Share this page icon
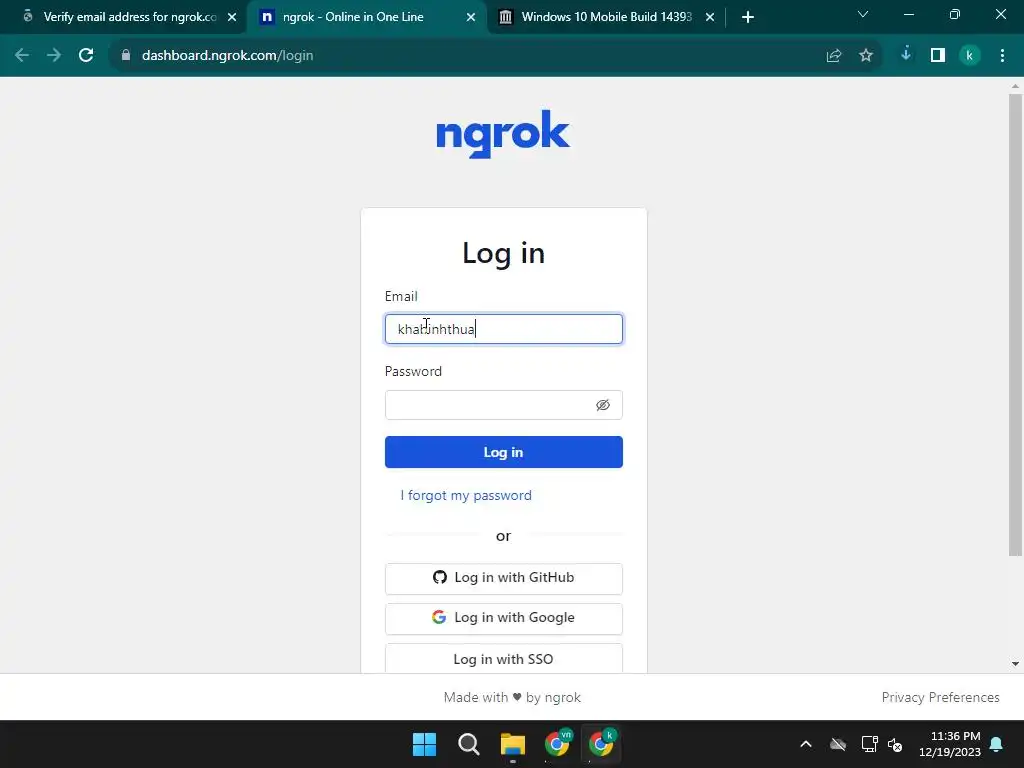The image size is (1024, 768). click(x=834, y=56)
